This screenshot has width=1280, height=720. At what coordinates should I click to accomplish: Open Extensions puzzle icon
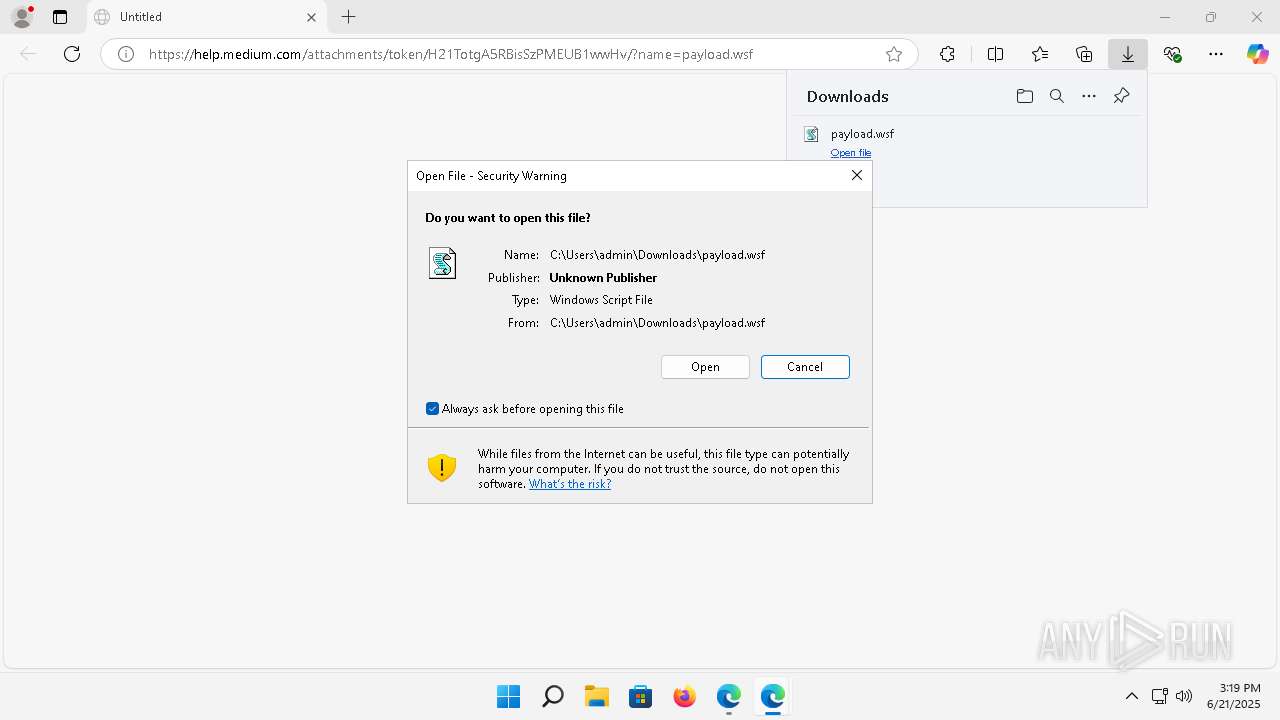tap(947, 54)
